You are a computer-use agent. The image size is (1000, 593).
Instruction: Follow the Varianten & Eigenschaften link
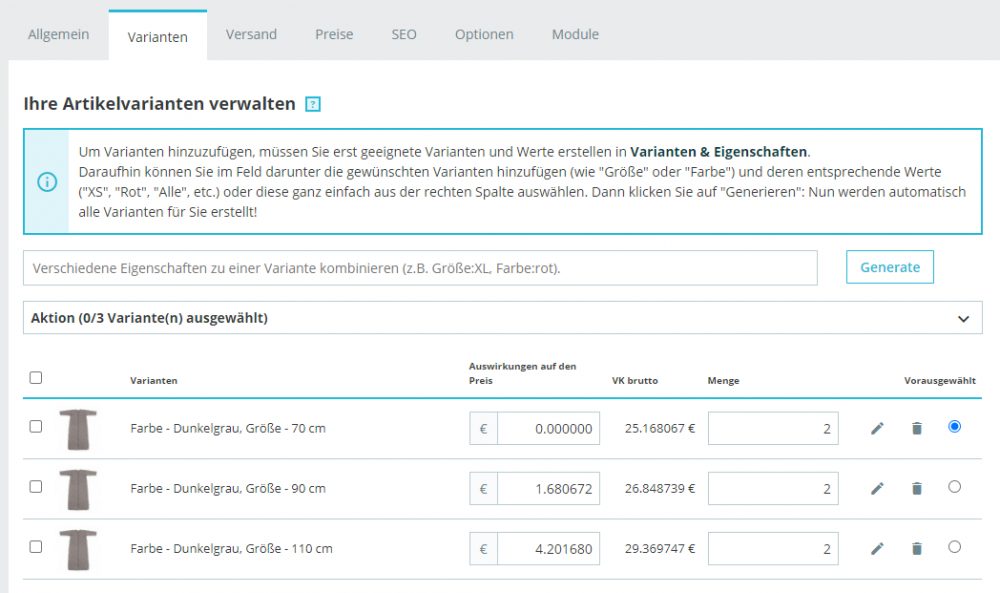tap(718, 152)
